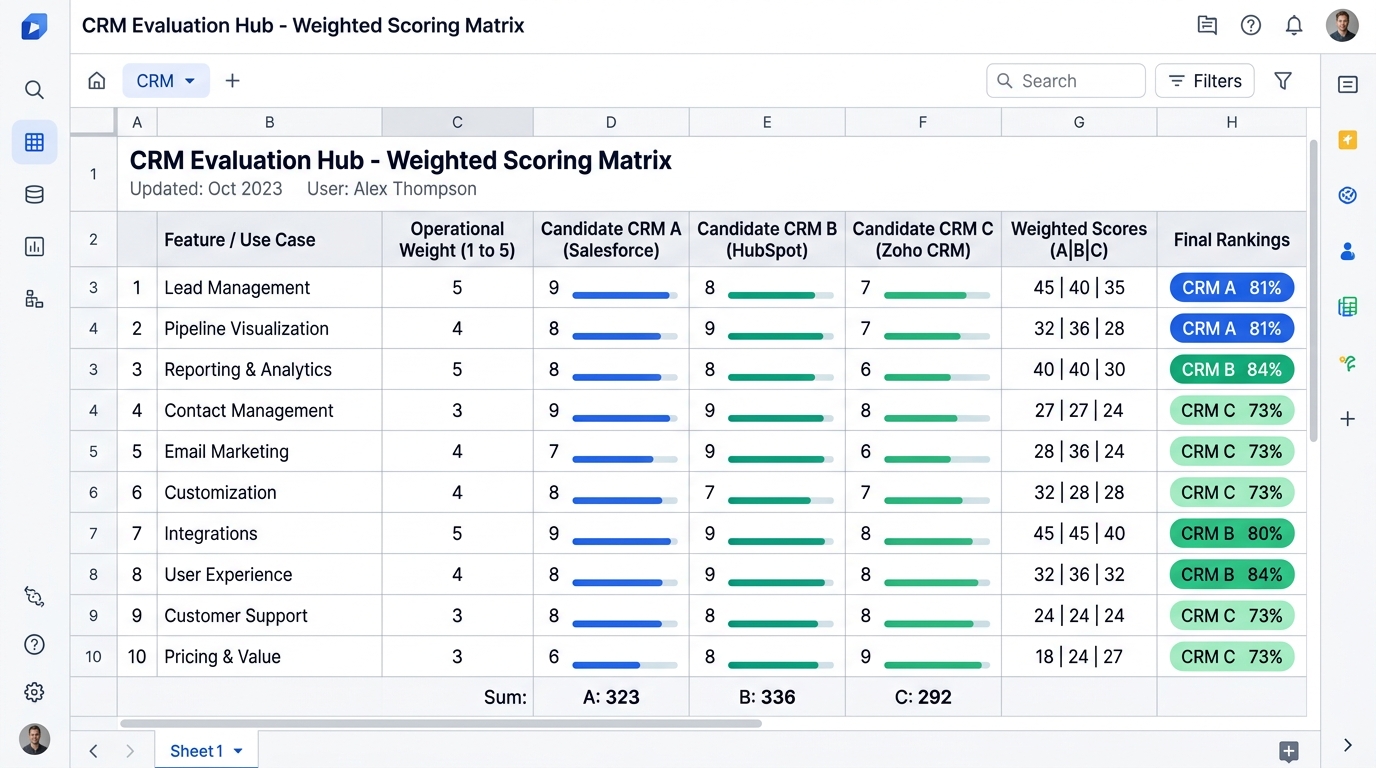Open the help icon in left sidebar
The height and width of the screenshot is (768, 1376).
(x=34, y=644)
